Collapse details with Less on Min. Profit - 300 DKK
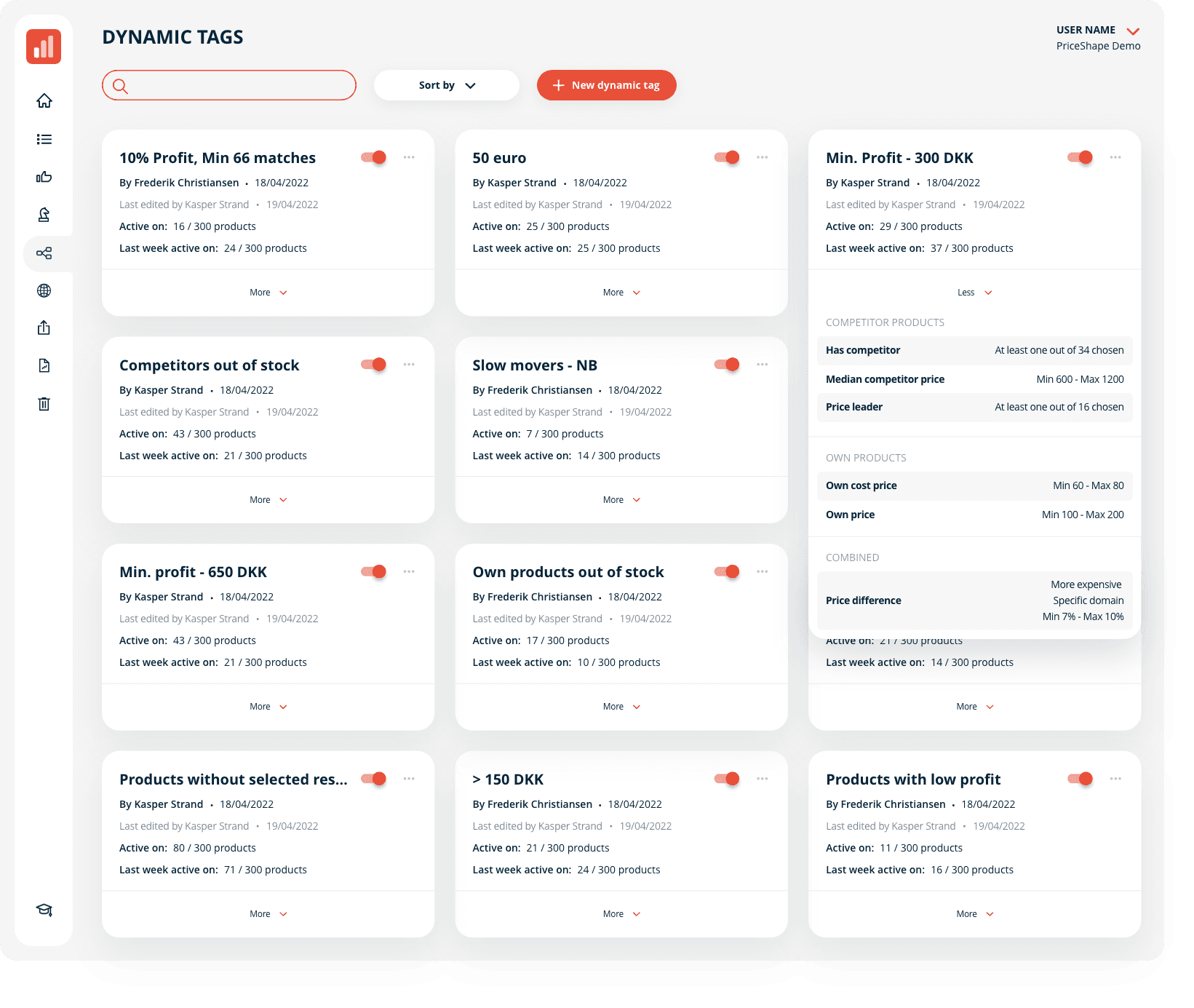The image size is (1194, 1008). pos(975,293)
